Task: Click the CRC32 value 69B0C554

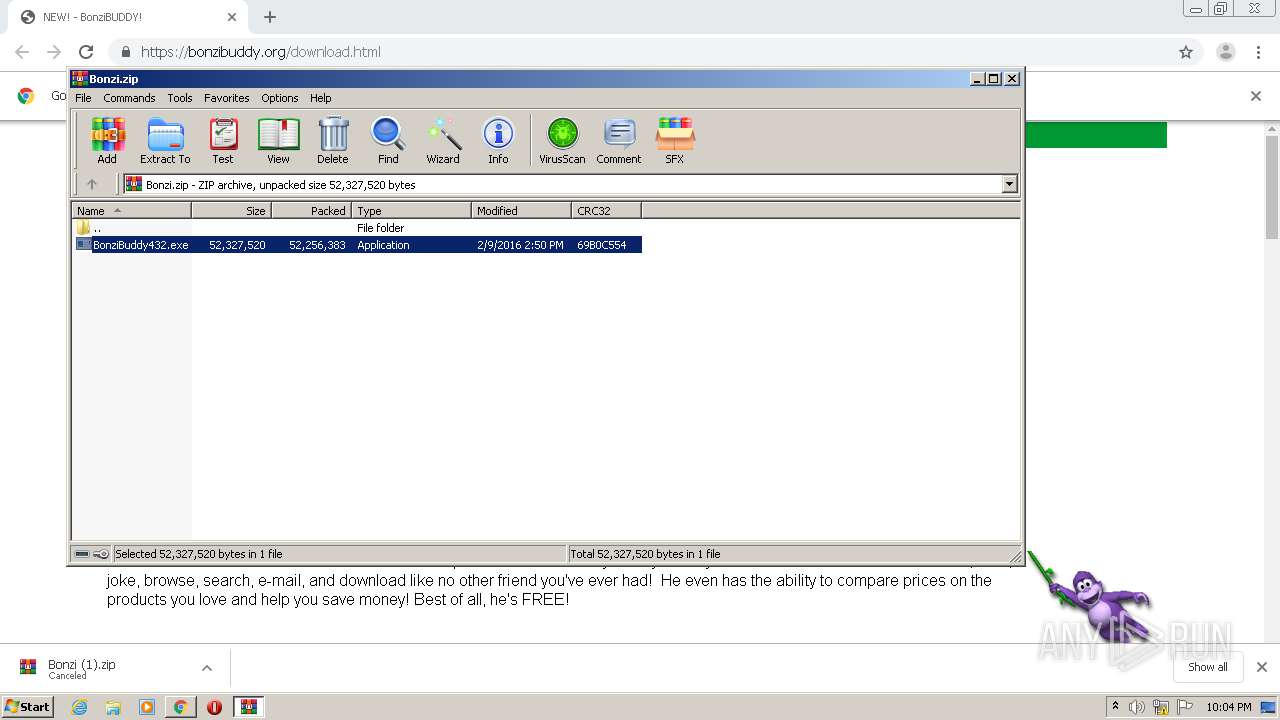Action: [602, 245]
